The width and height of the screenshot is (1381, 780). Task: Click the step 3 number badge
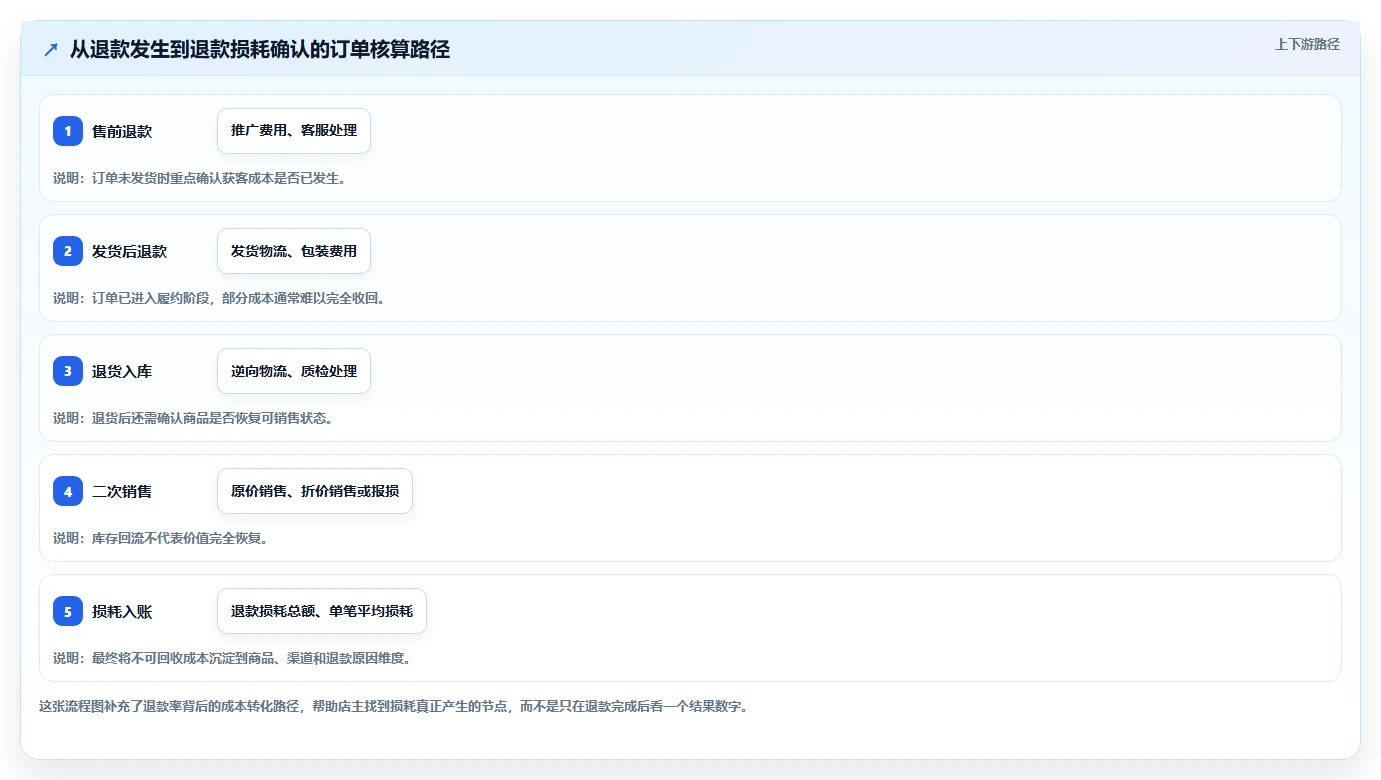tap(68, 371)
